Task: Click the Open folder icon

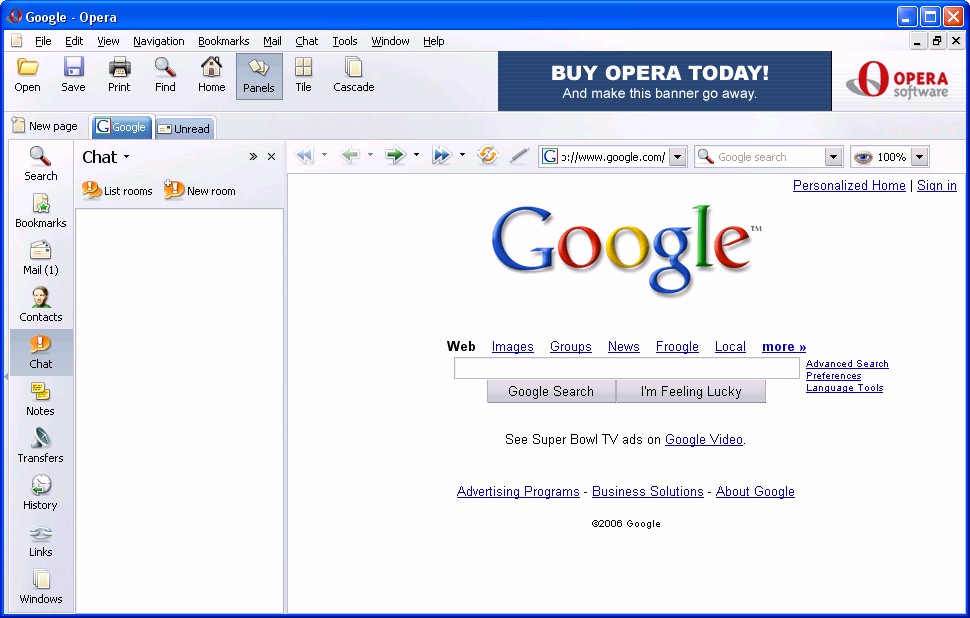Action: [x=27, y=75]
